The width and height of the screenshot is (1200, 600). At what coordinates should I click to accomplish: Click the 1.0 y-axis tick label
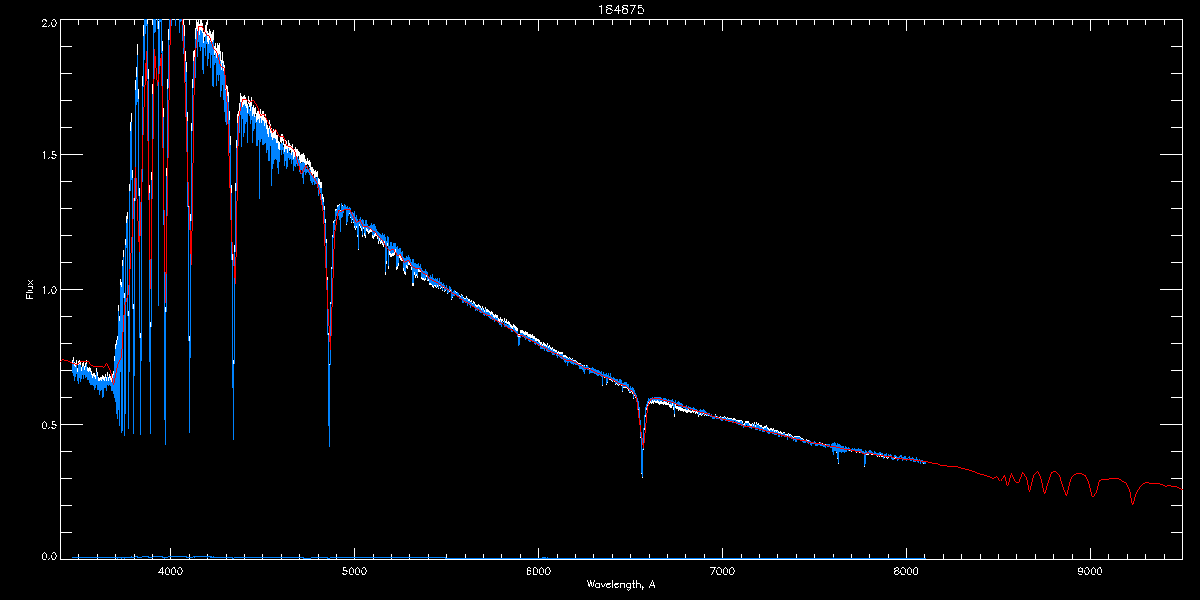click(x=48, y=290)
